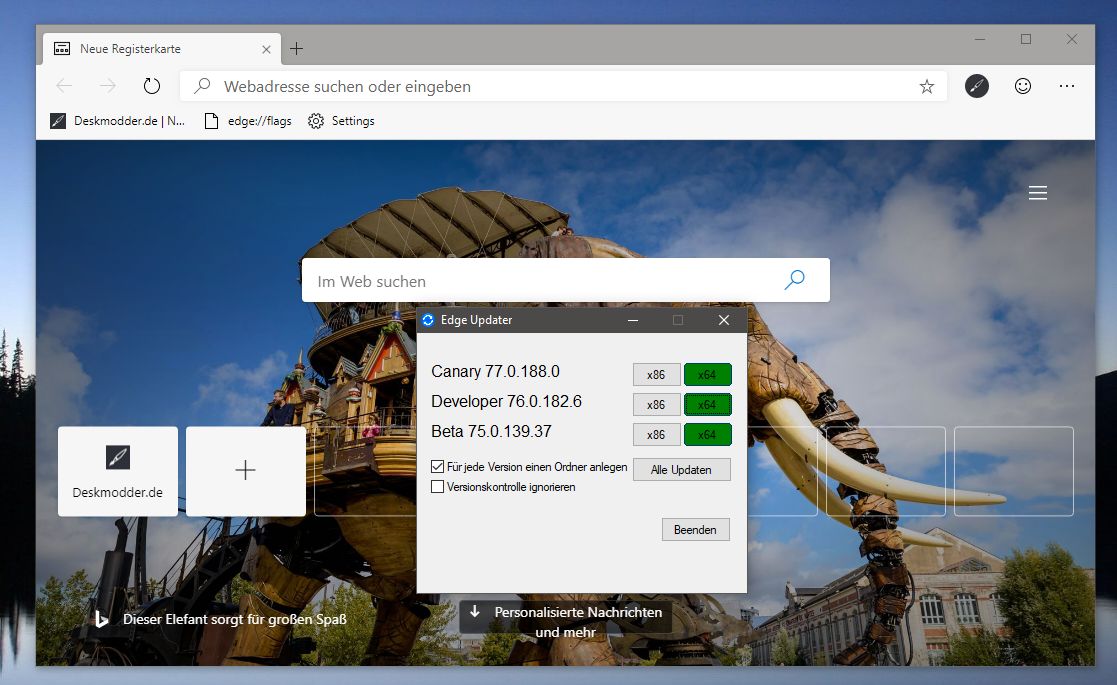The height and width of the screenshot is (685, 1117).
Task: Minimize the Edge browser window
Action: tap(980, 39)
